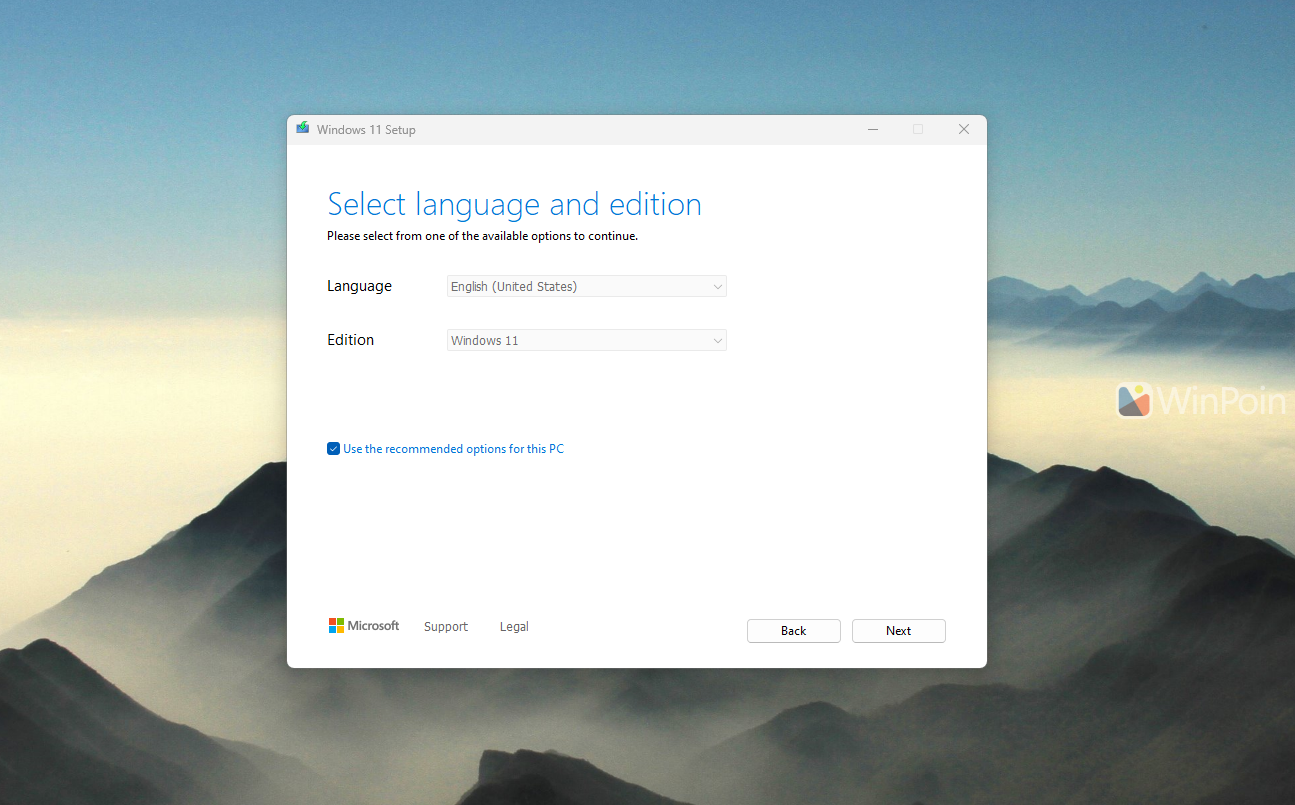Screen dimensions: 1295x805
Task: Click the minimize icon on the title bar
Action: click(872, 129)
